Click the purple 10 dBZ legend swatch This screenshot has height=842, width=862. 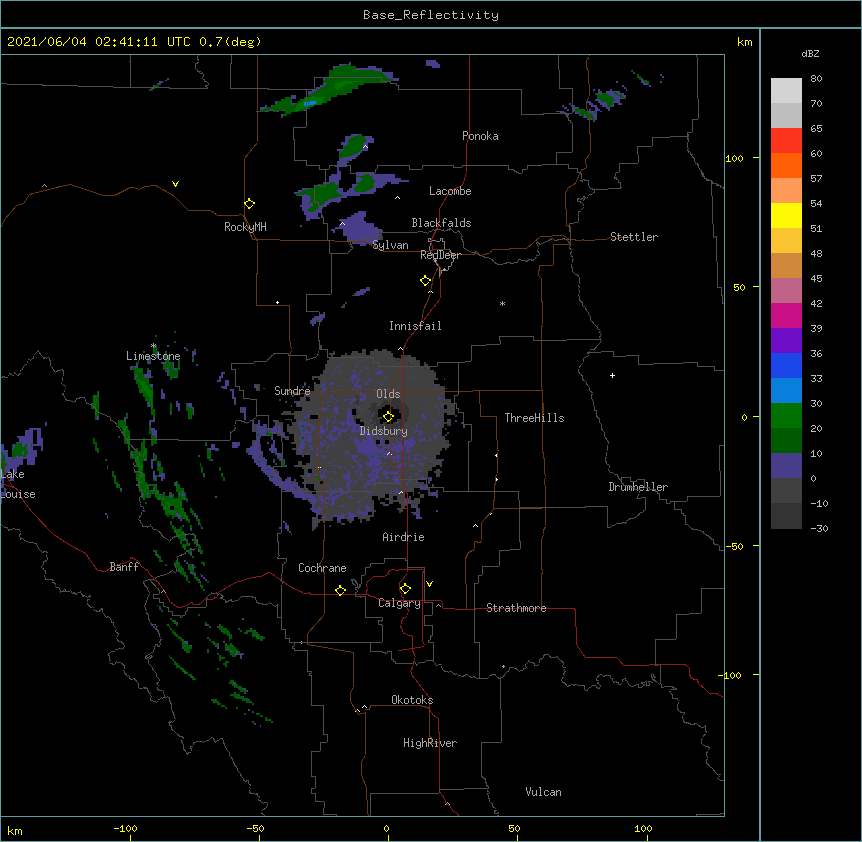coord(786,466)
